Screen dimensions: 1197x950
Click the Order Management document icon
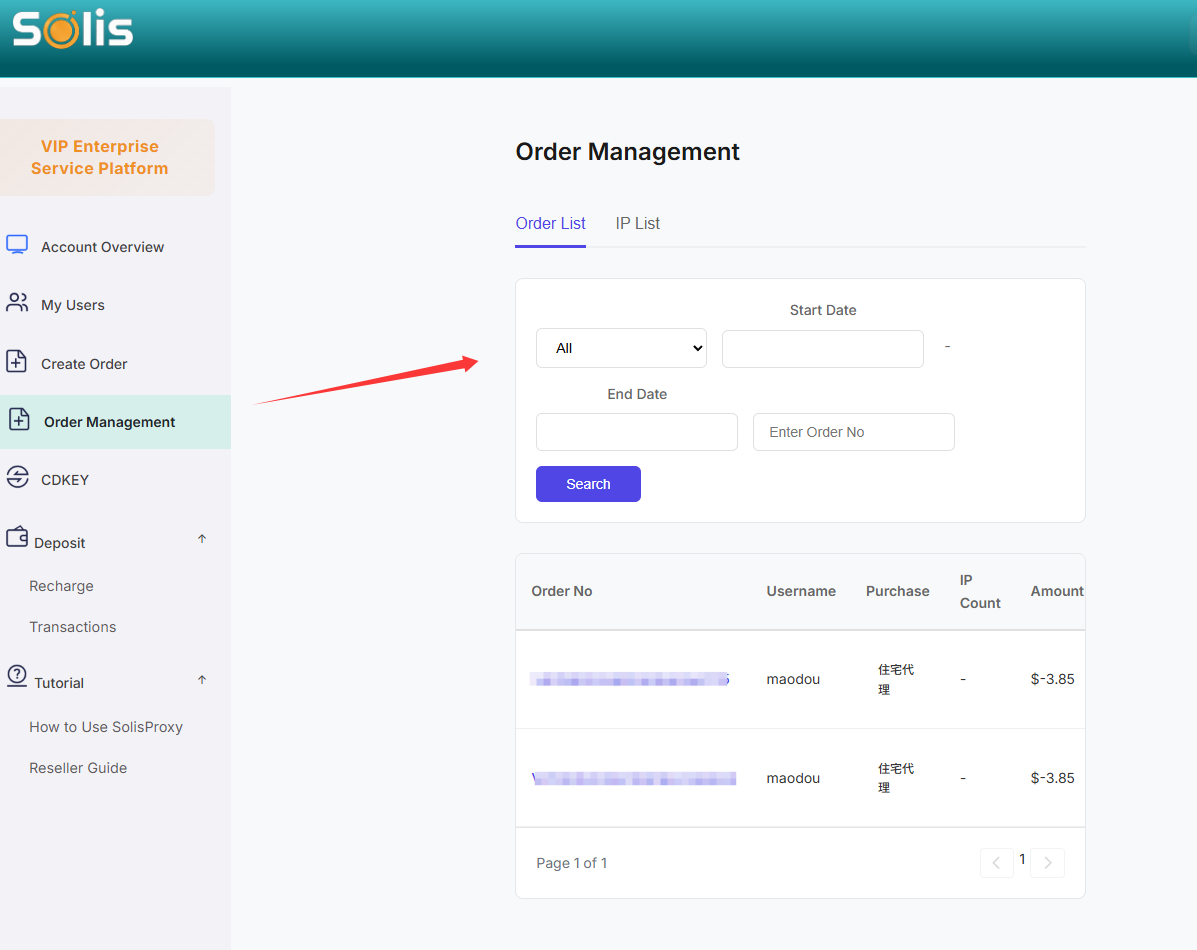click(x=19, y=419)
